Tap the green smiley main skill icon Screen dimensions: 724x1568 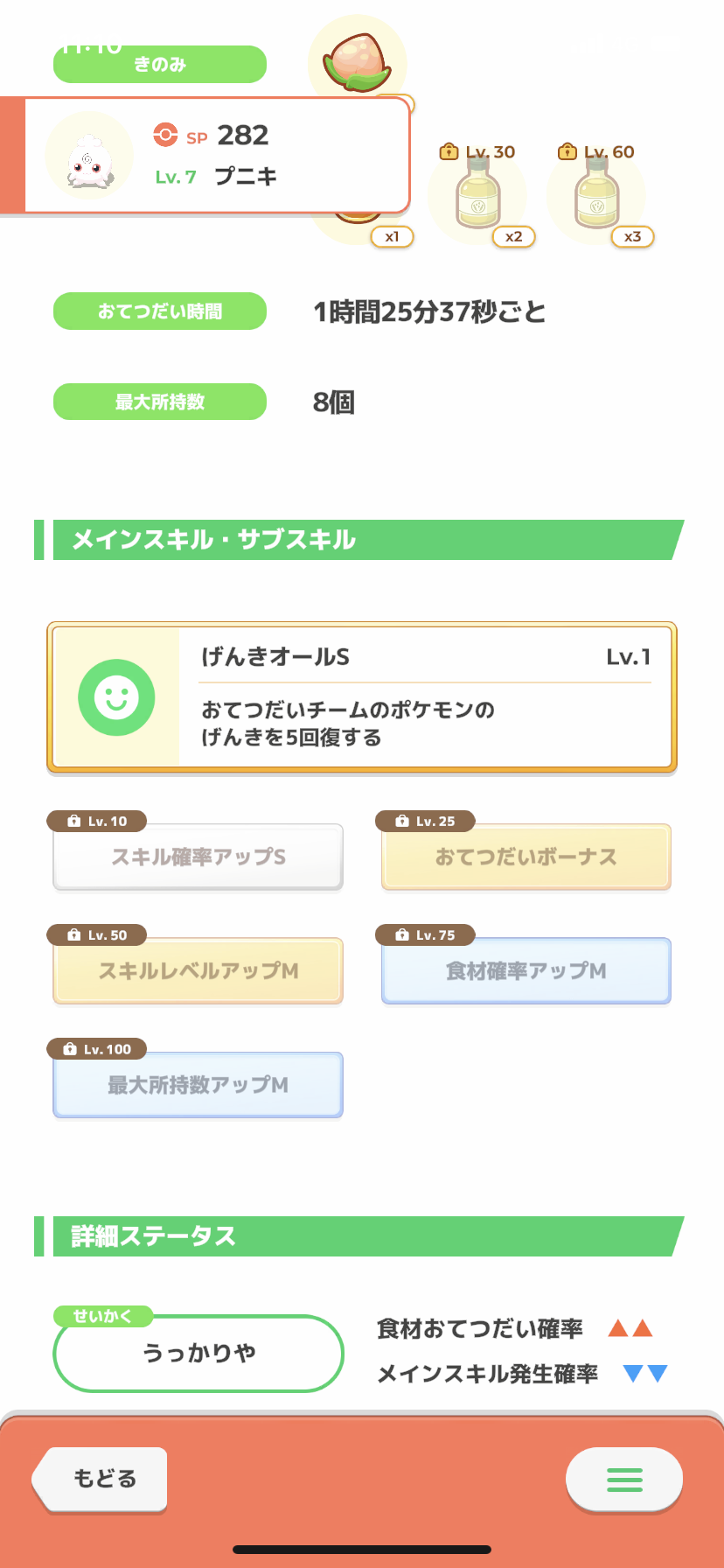(x=116, y=697)
